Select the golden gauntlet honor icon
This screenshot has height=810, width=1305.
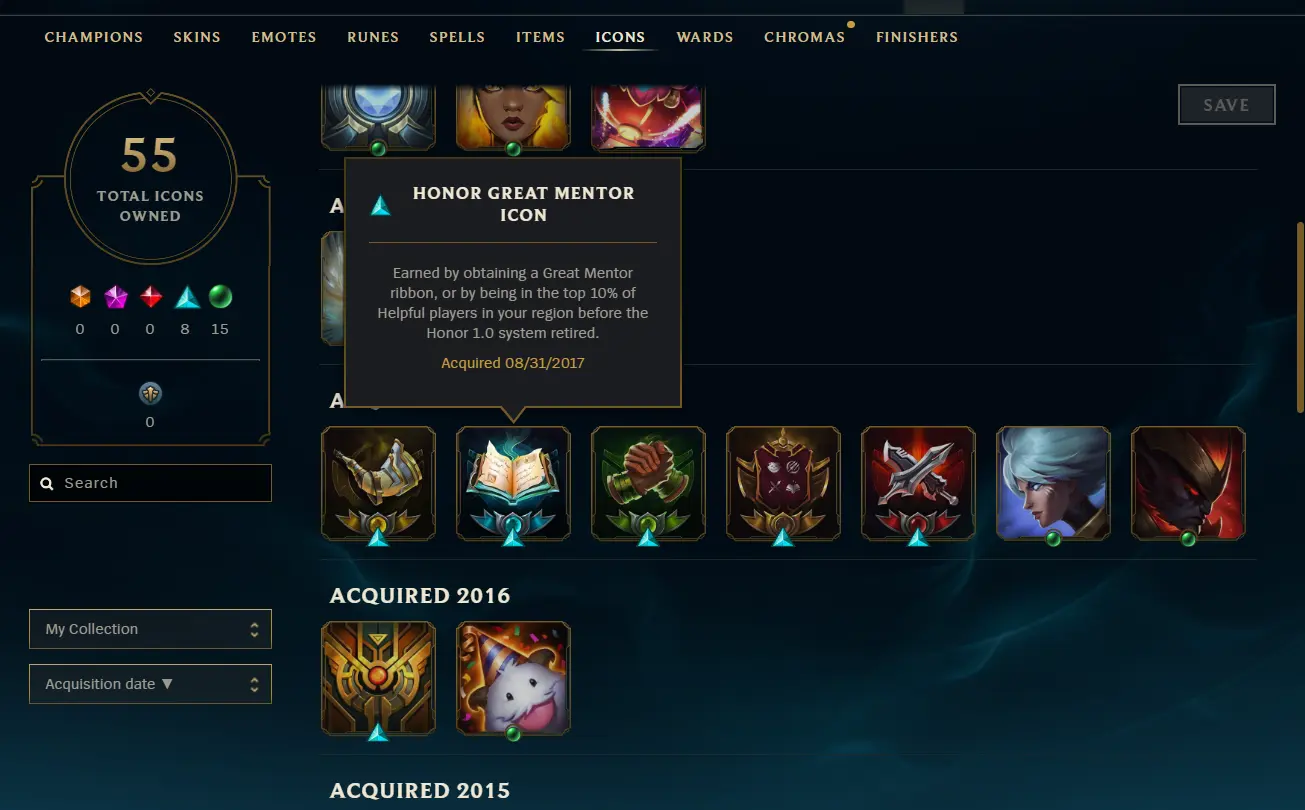(378, 484)
